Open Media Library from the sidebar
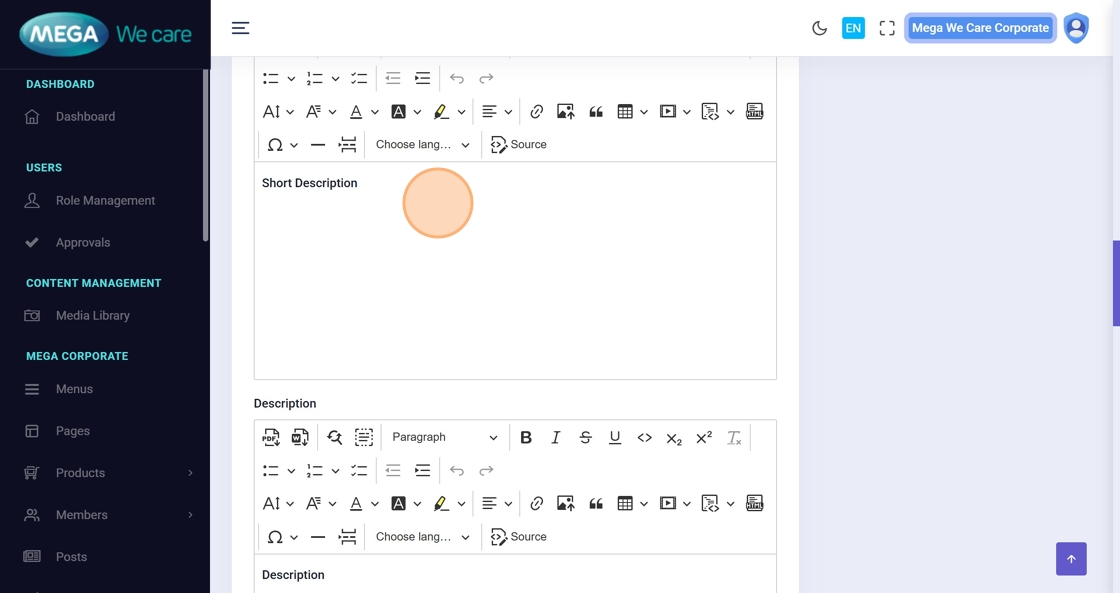The image size is (1120, 593). [93, 316]
